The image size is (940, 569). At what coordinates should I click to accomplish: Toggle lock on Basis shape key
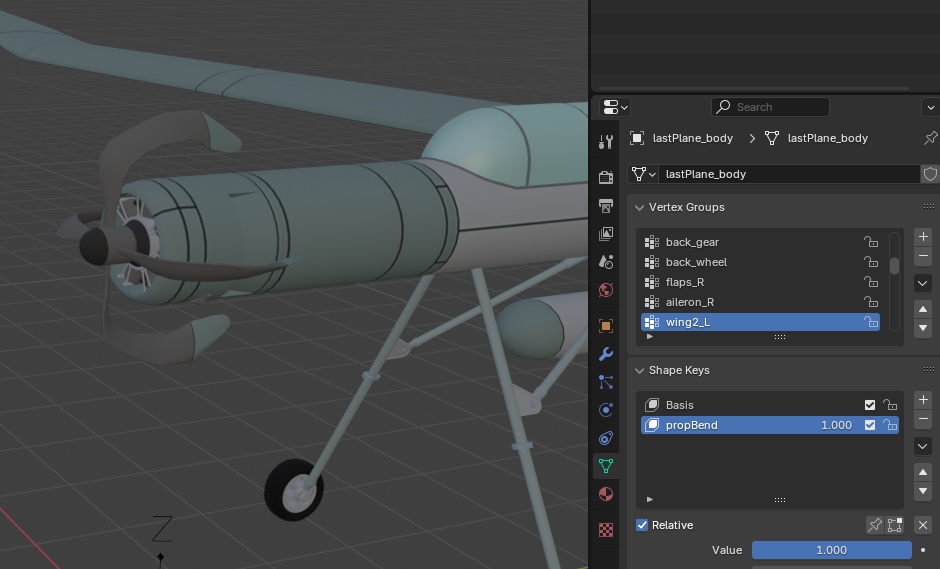pyautogui.click(x=890, y=405)
